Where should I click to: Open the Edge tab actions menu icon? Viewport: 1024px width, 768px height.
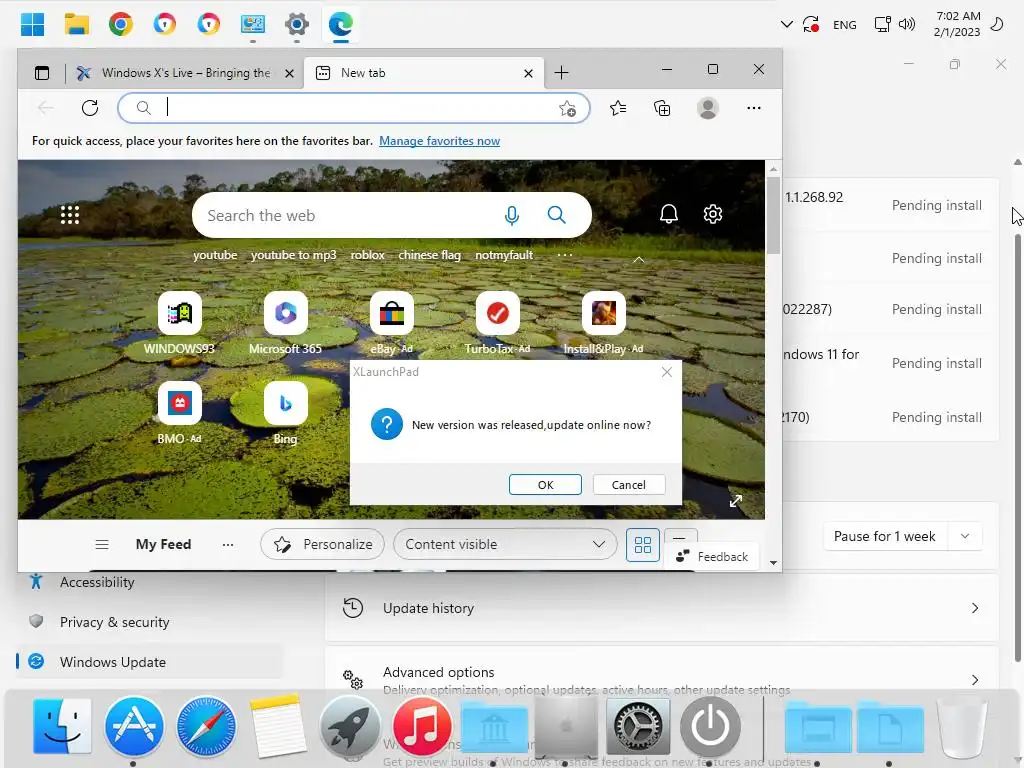coord(42,73)
